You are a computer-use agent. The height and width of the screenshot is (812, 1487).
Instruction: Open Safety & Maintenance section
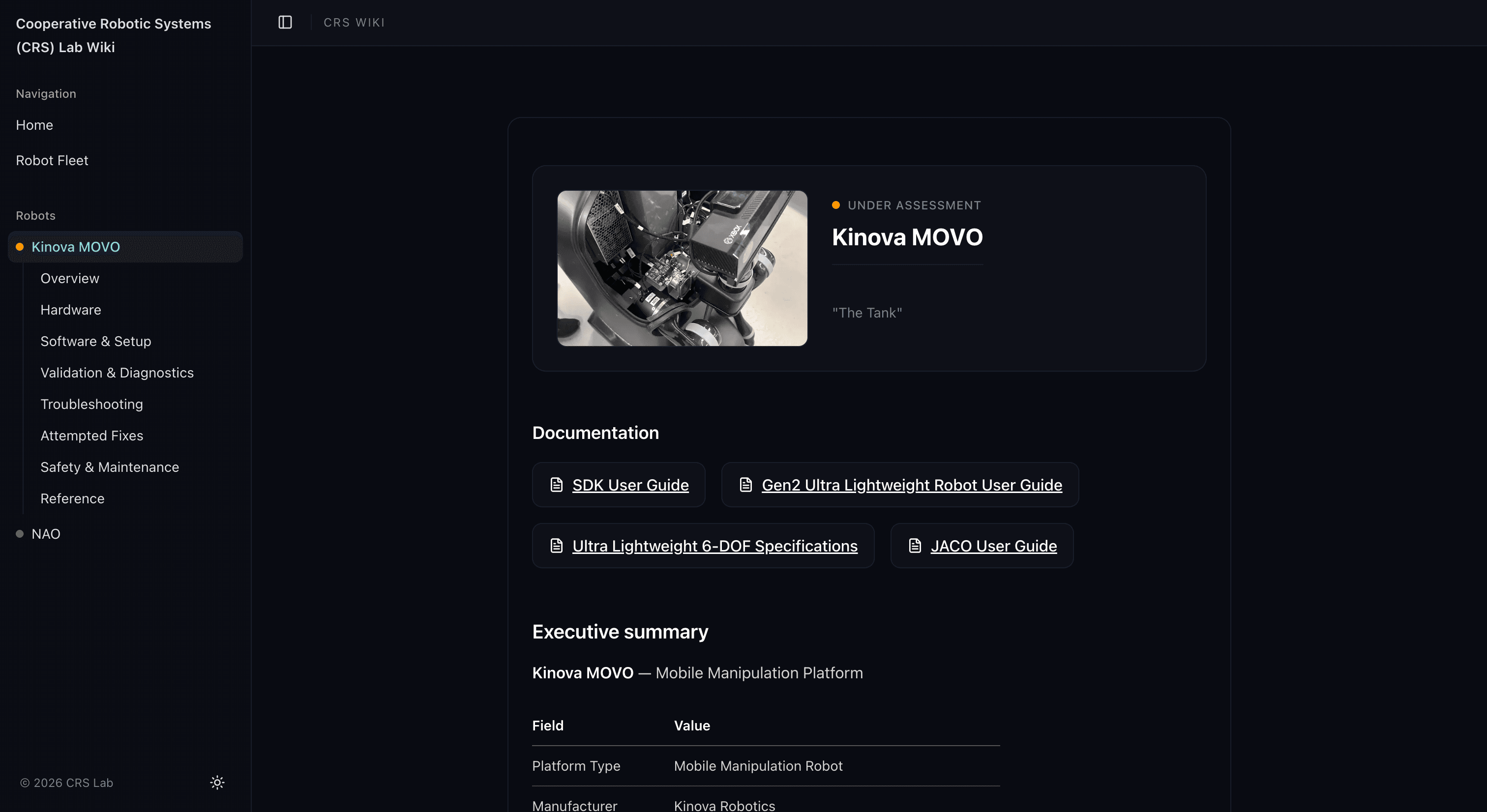[x=110, y=467]
